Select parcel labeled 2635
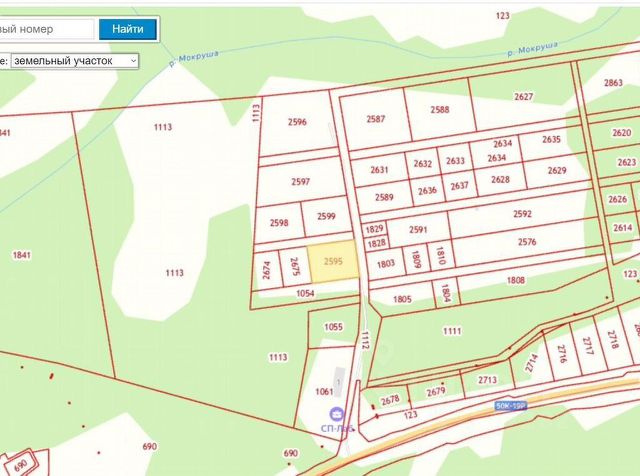640x476 pixels. (x=551, y=139)
